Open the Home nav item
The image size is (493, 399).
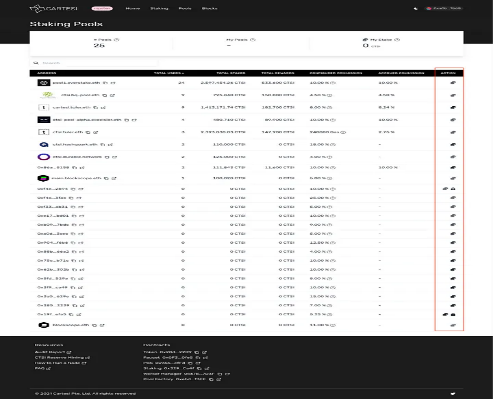[x=133, y=8]
